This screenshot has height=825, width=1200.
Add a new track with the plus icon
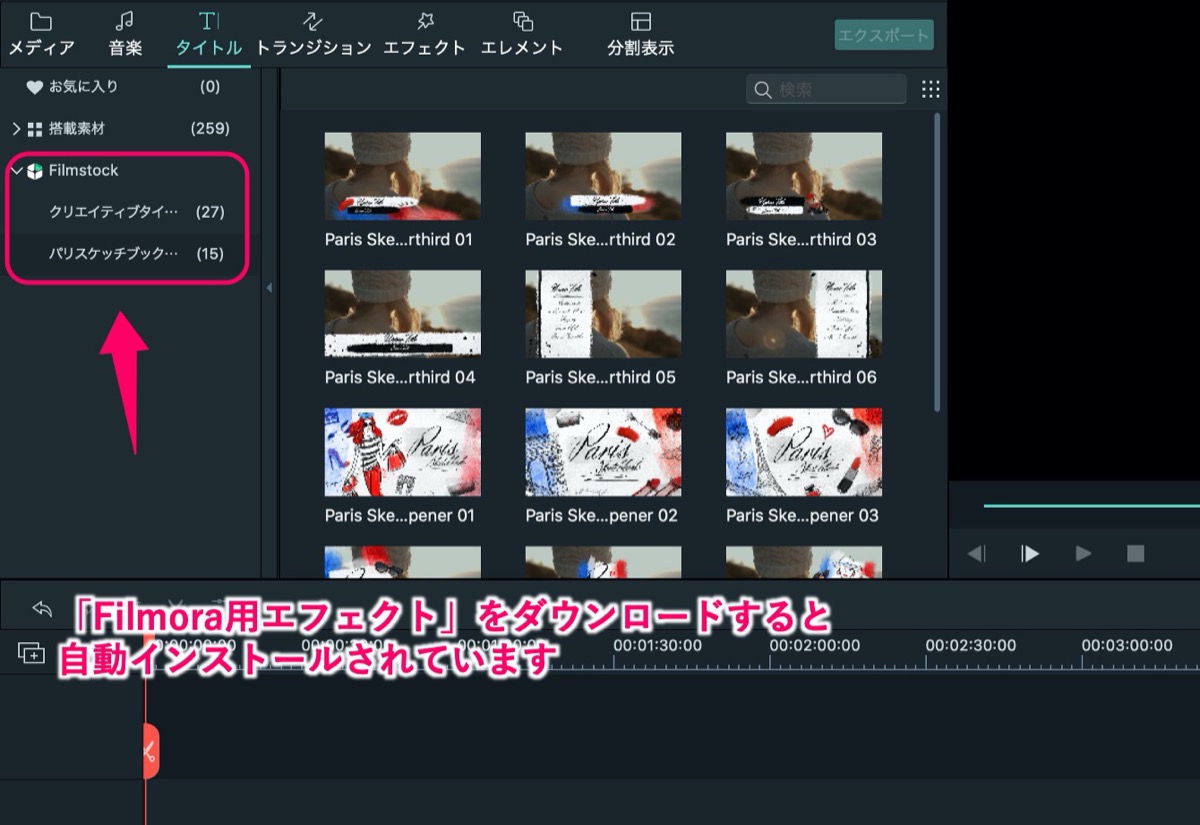[x=32, y=654]
